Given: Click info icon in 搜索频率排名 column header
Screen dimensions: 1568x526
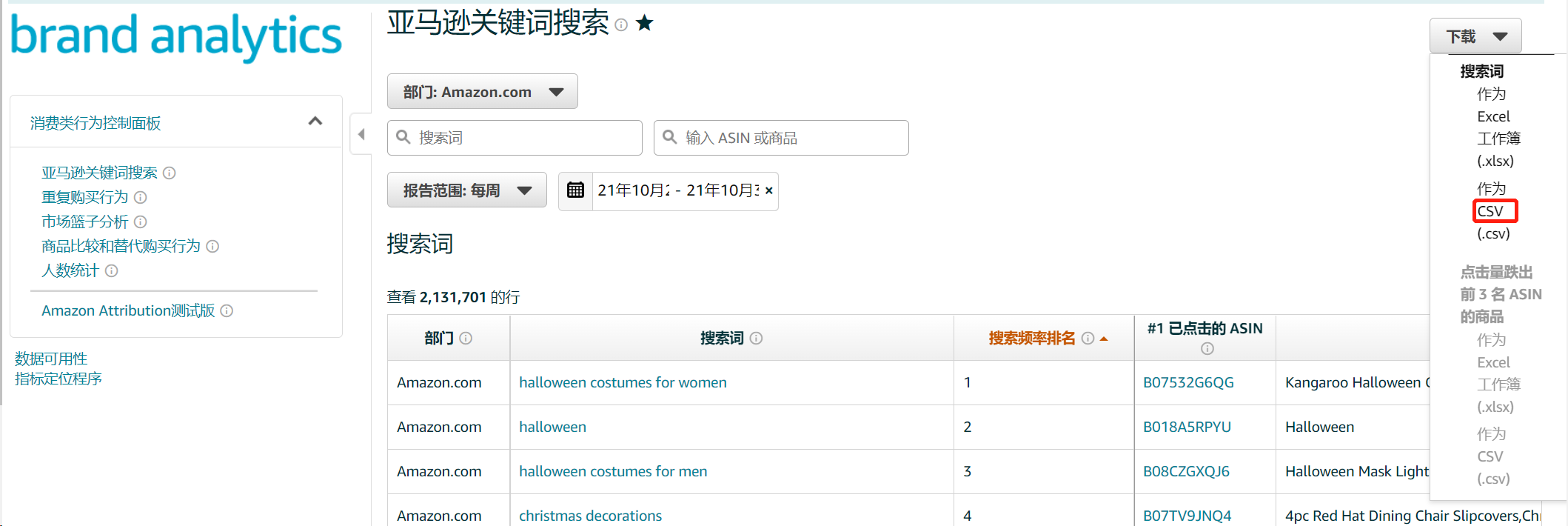Looking at the screenshot, I should [1088, 338].
